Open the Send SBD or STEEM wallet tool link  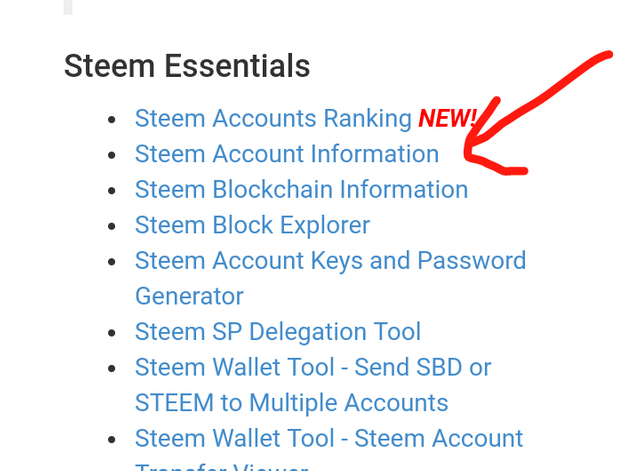tap(312, 368)
